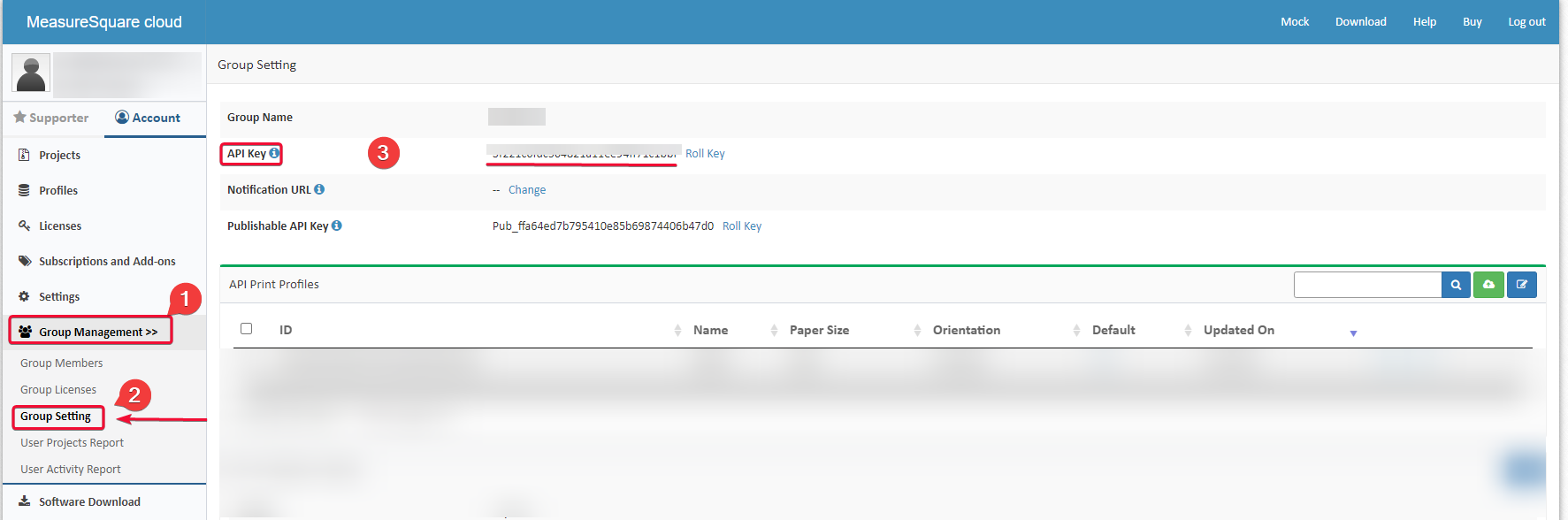Open User Projects Report
Viewport: 1568px width, 520px height.
point(73,442)
